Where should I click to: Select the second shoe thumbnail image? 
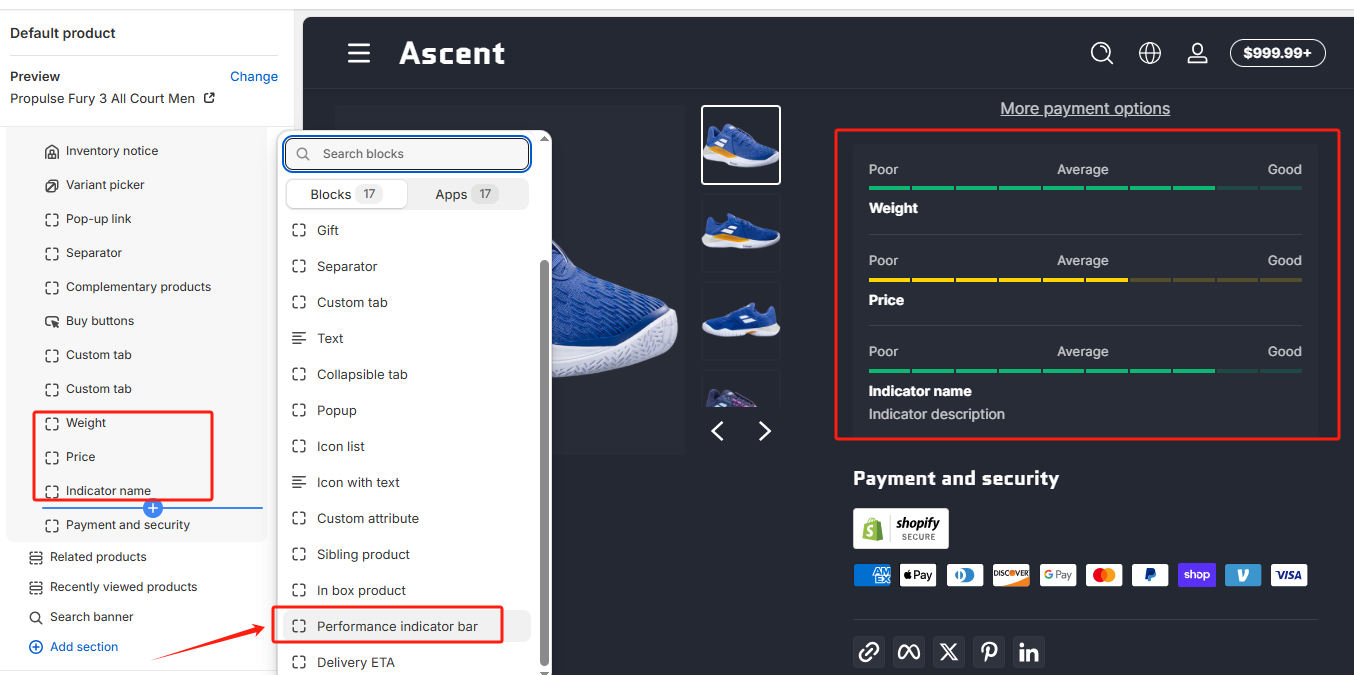(x=741, y=233)
